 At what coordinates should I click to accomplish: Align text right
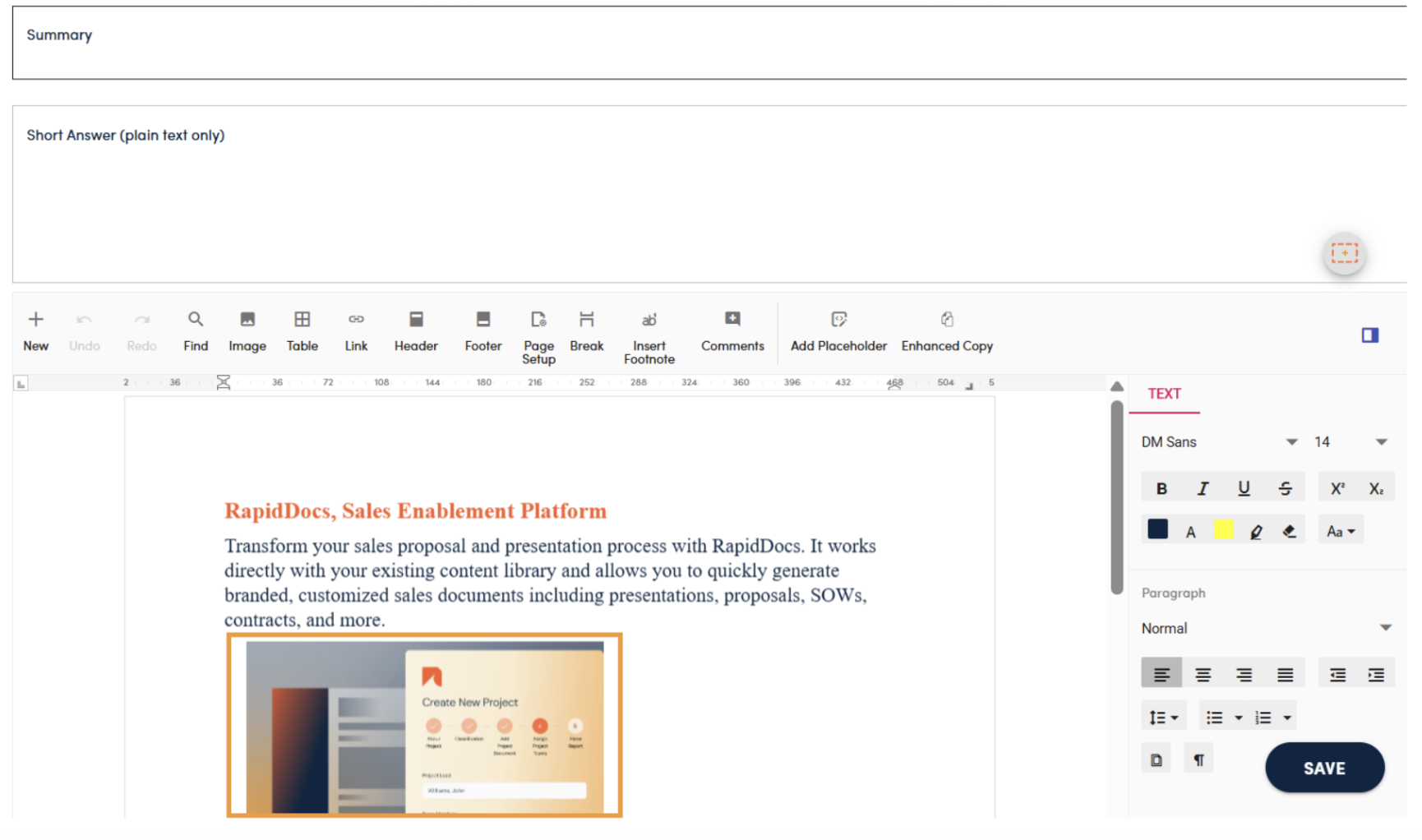pyautogui.click(x=1244, y=674)
